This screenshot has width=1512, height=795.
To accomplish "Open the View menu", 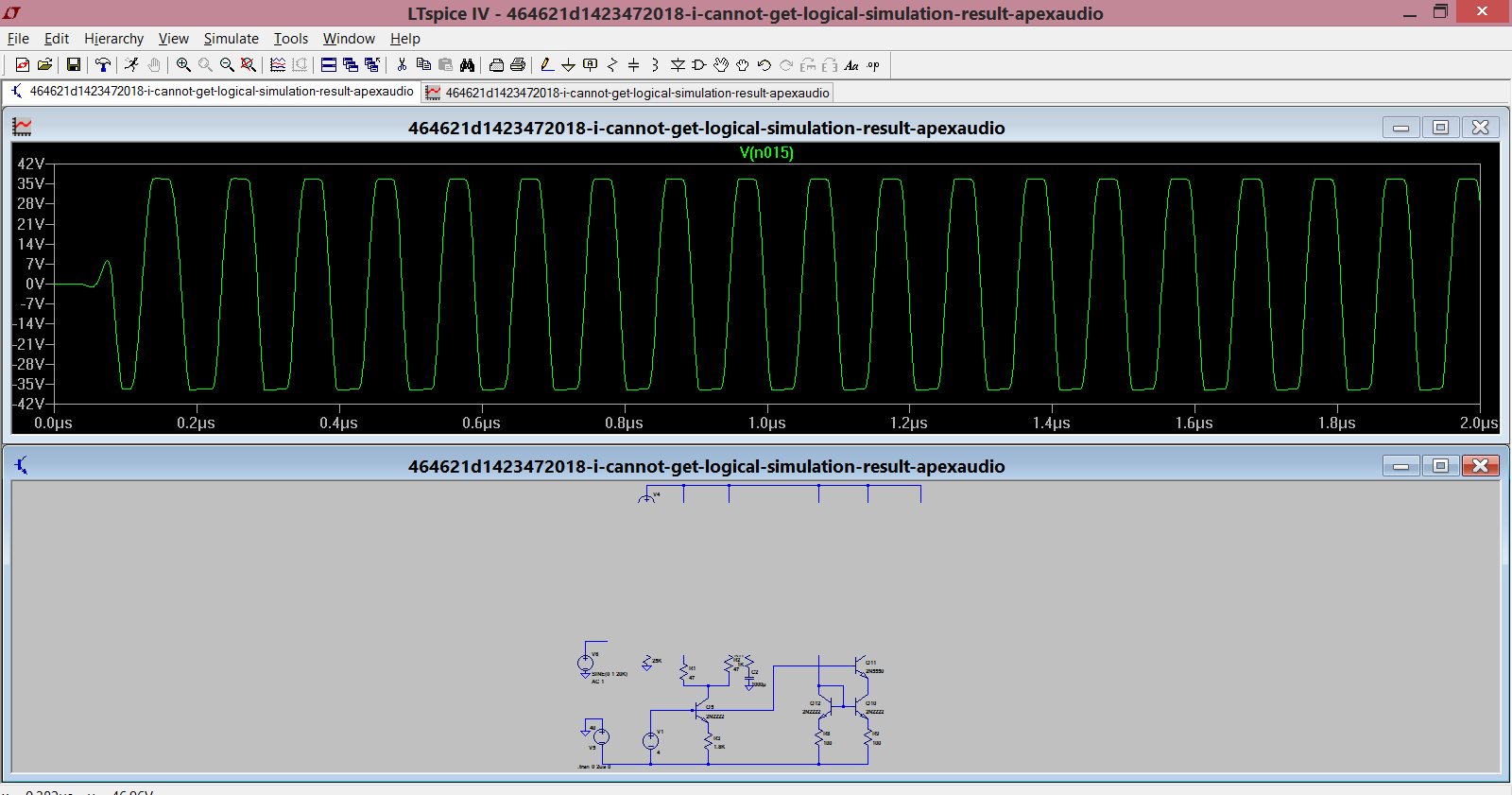I will pyautogui.click(x=173, y=39).
